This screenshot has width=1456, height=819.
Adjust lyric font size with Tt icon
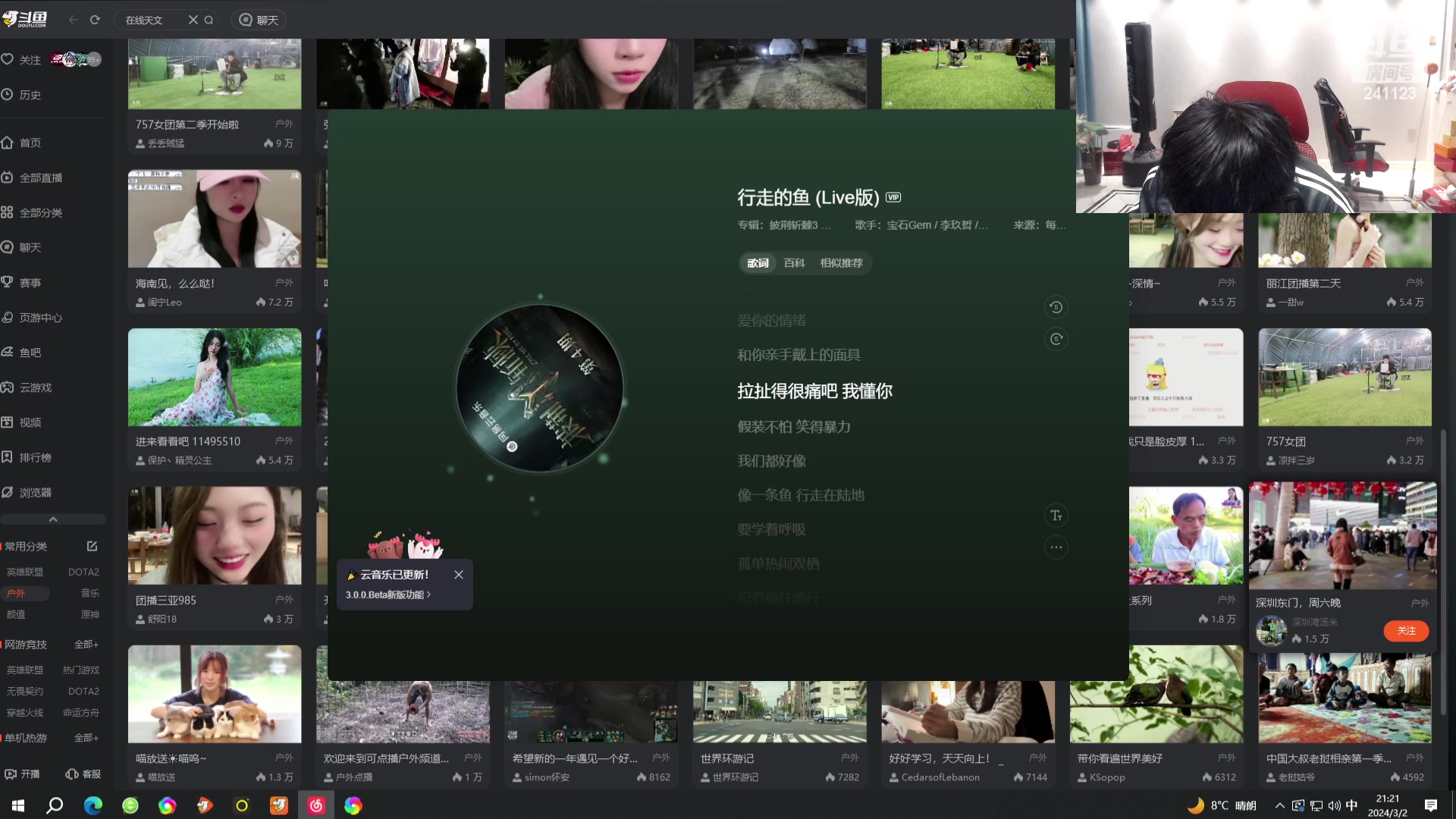1056,515
